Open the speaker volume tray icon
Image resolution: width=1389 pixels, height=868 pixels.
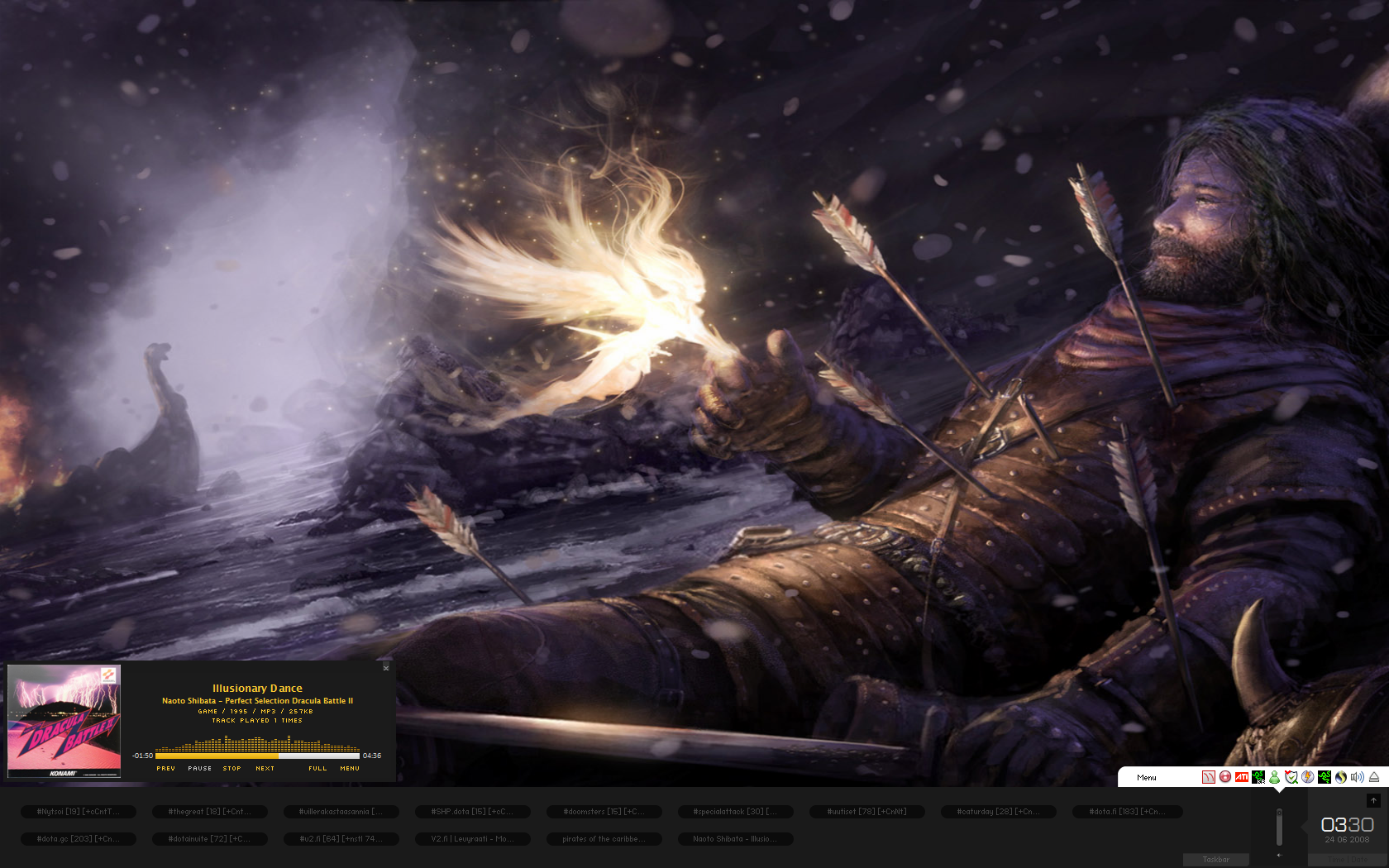(1357, 777)
